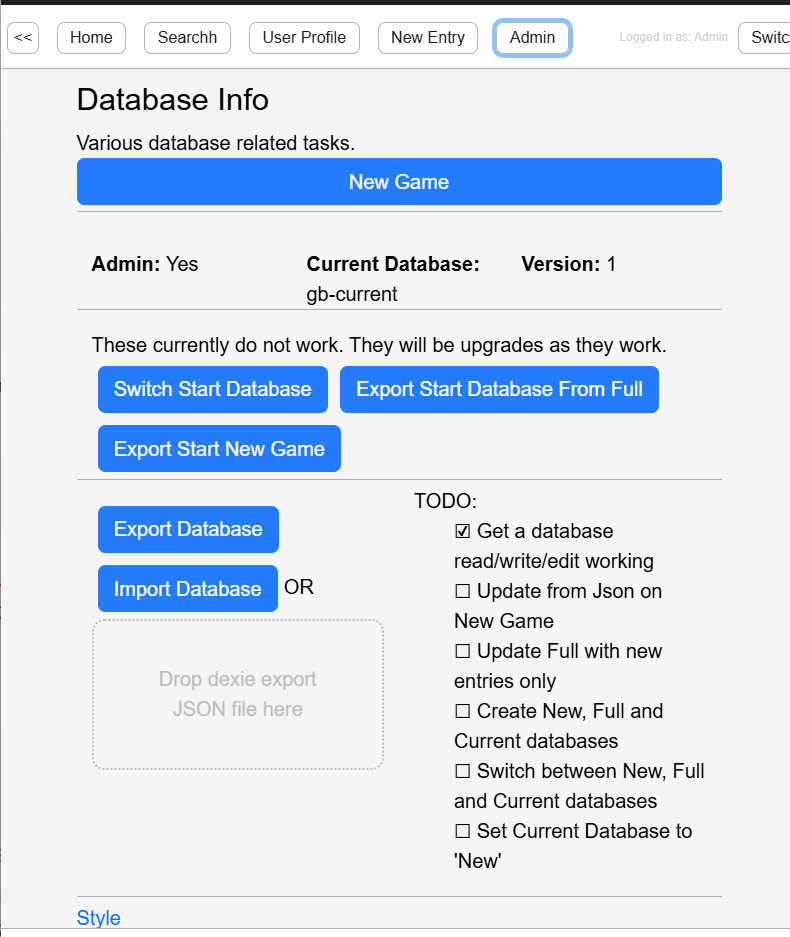Click Export Start Database From Full
The height and width of the screenshot is (937, 790).
tap(499, 389)
